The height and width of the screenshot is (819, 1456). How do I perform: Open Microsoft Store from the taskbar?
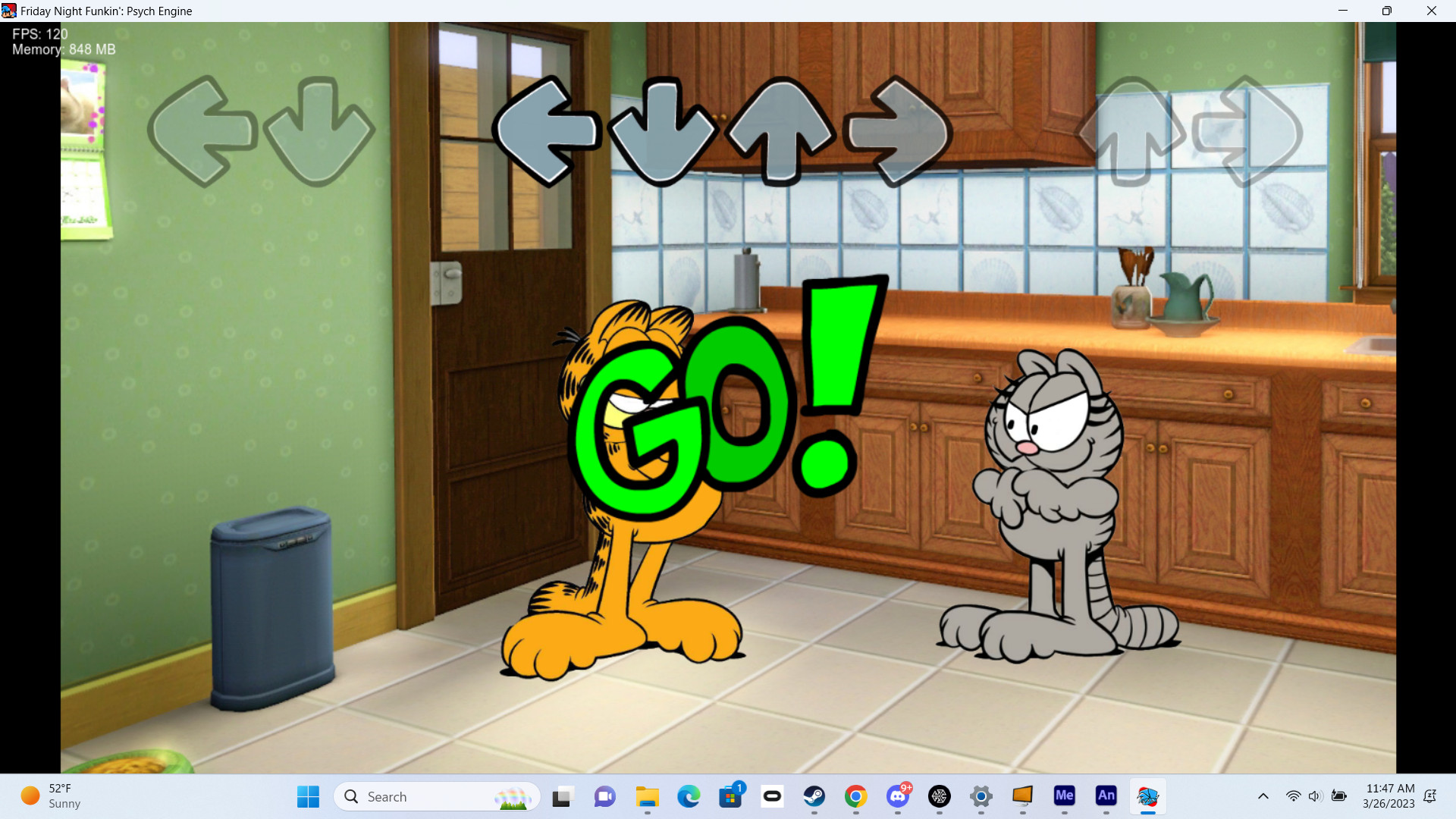click(x=731, y=796)
